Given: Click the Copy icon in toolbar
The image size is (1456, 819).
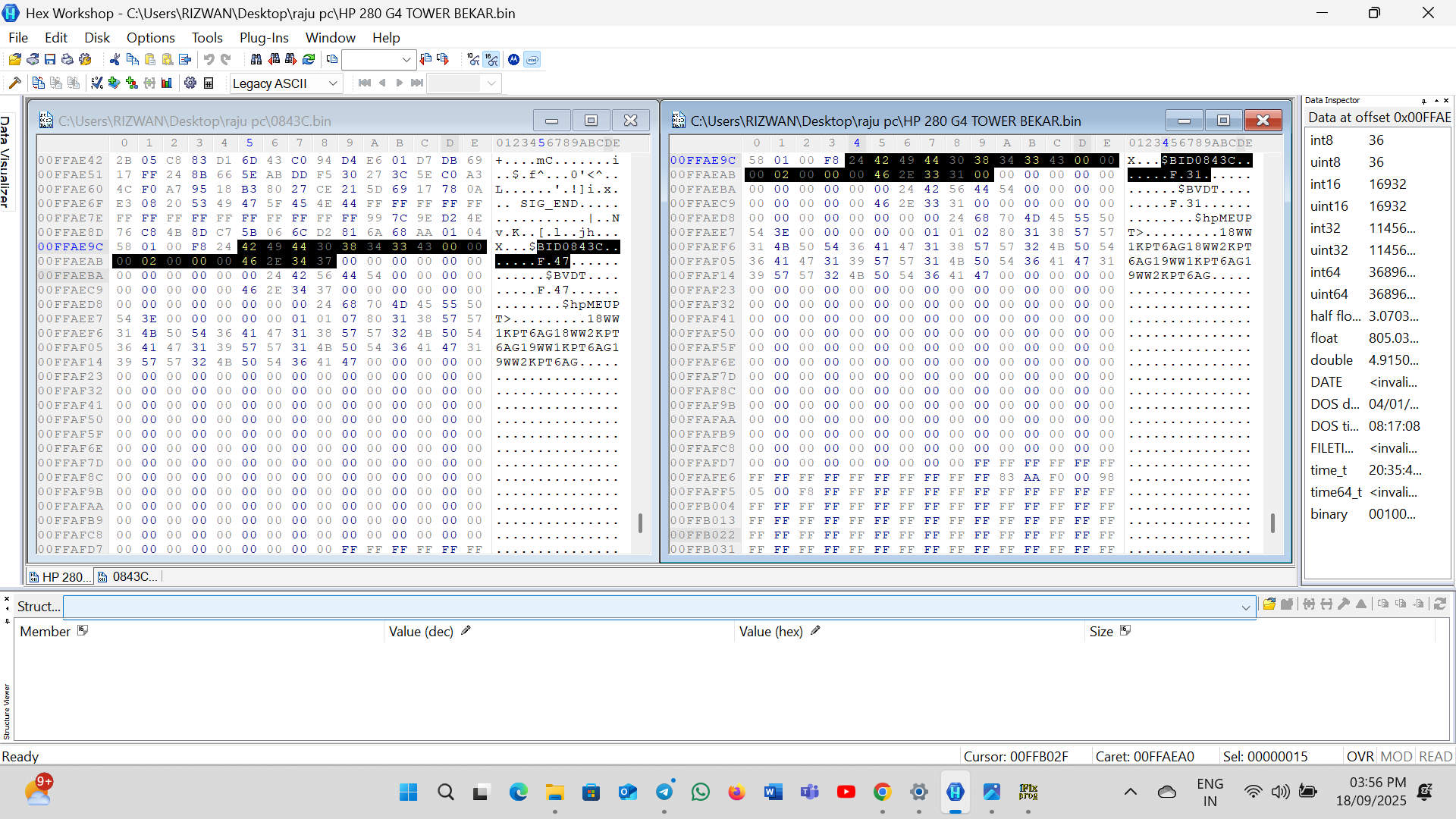Looking at the screenshot, I should [132, 59].
